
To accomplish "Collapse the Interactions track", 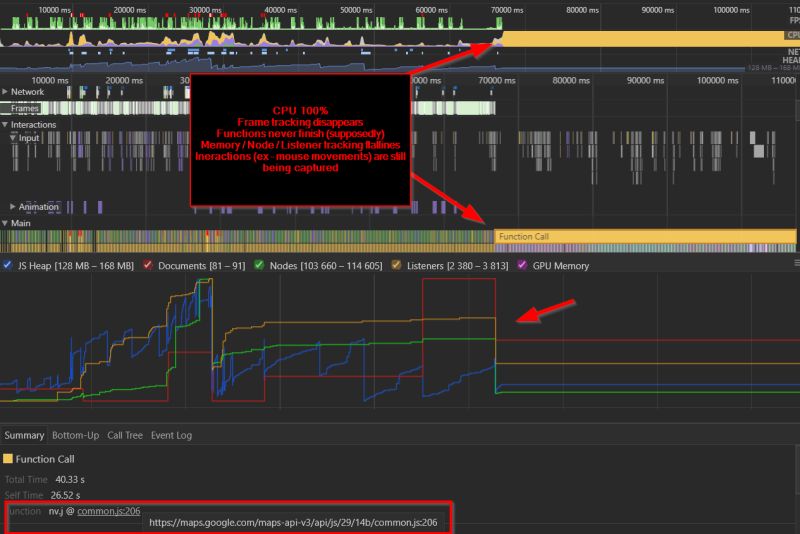I will point(5,124).
